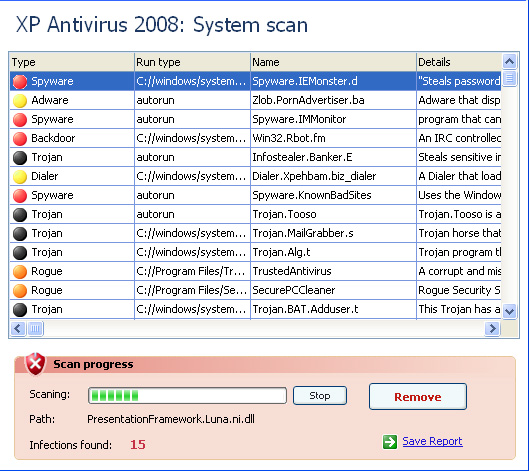This screenshot has height=471, width=529.
Task: Select the SecurePCCleaner entry
Action: point(333,290)
